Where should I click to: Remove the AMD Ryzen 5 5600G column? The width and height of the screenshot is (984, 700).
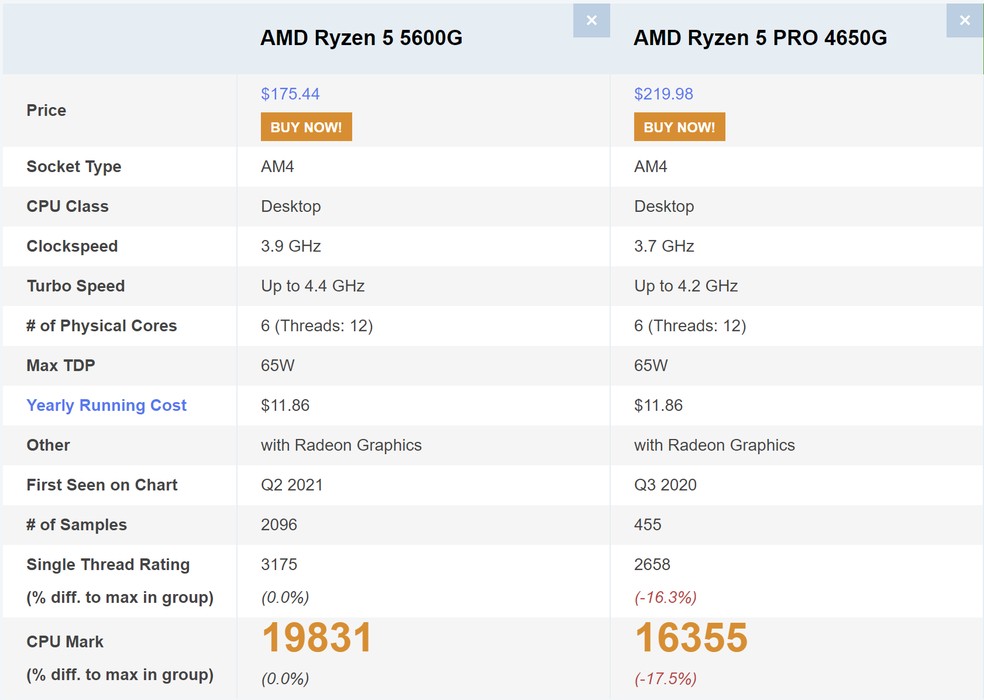click(591, 21)
